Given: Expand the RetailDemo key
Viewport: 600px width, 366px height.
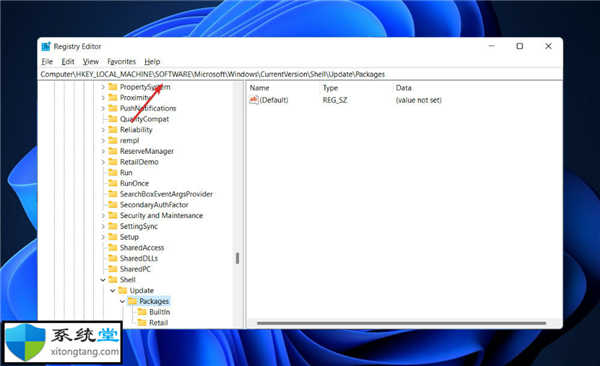Looking at the screenshot, I should [x=103, y=162].
